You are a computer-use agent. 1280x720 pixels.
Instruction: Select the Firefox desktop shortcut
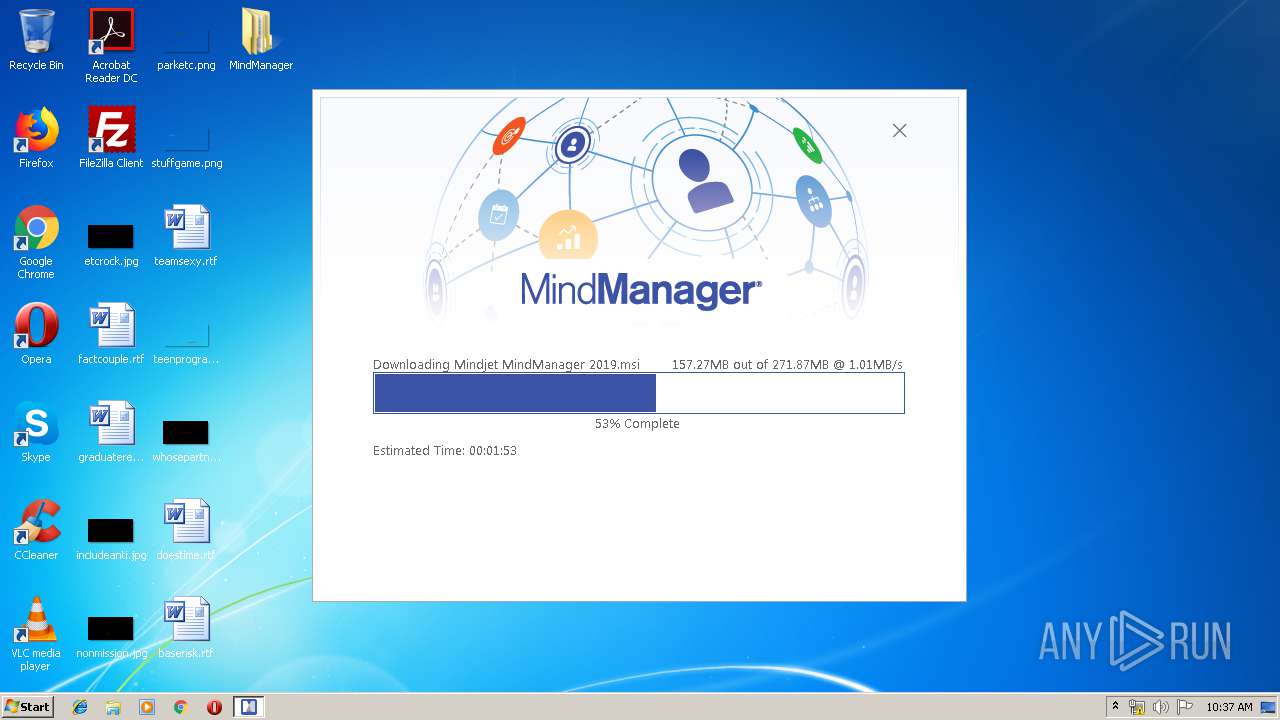point(36,138)
